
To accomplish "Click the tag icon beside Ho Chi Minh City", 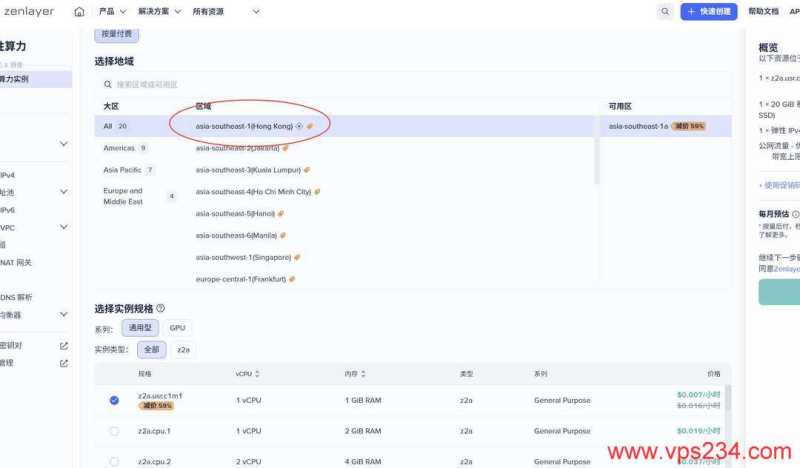I will [317, 192].
